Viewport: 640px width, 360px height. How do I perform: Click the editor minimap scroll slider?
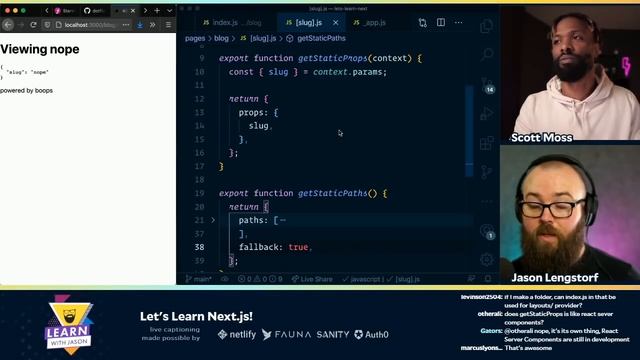[469, 131]
